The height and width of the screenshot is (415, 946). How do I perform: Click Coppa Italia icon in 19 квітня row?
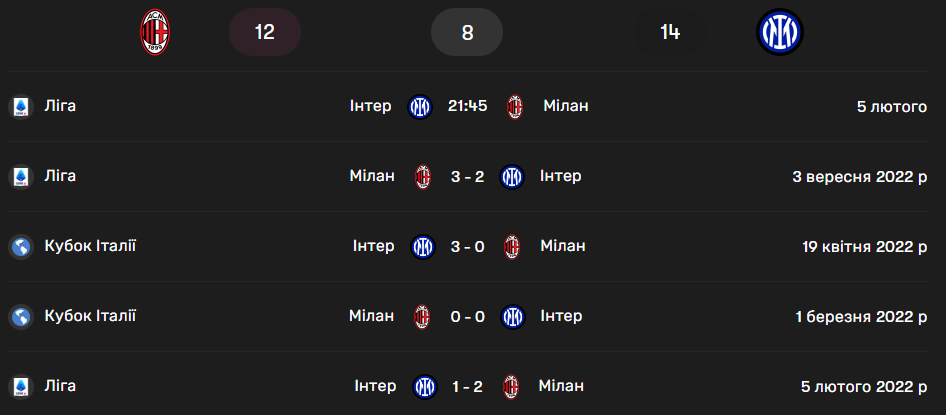[20, 246]
